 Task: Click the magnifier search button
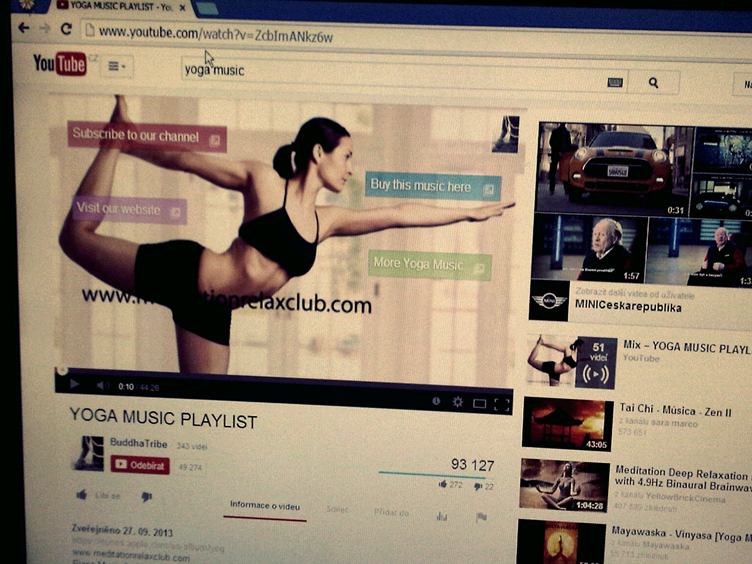click(653, 83)
